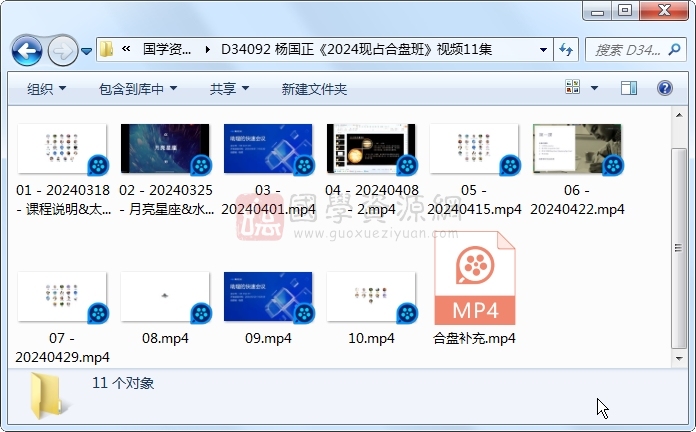Expand hidden parent folders chevron in address bar
The height and width of the screenshot is (432, 696).
[126, 49]
